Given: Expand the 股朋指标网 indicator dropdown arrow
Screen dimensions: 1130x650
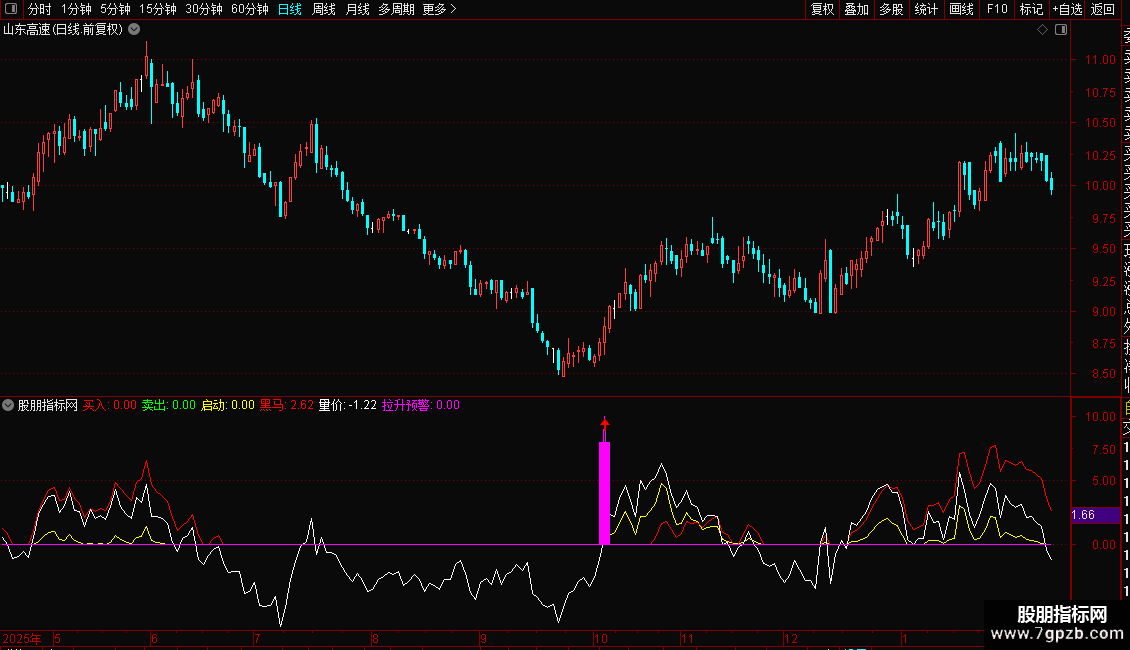Looking at the screenshot, I should (9, 406).
